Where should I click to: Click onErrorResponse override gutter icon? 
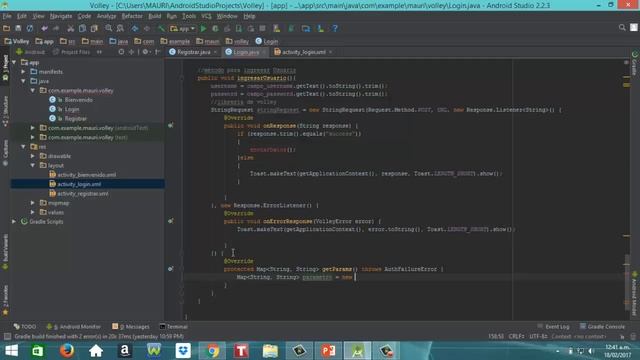171,221
